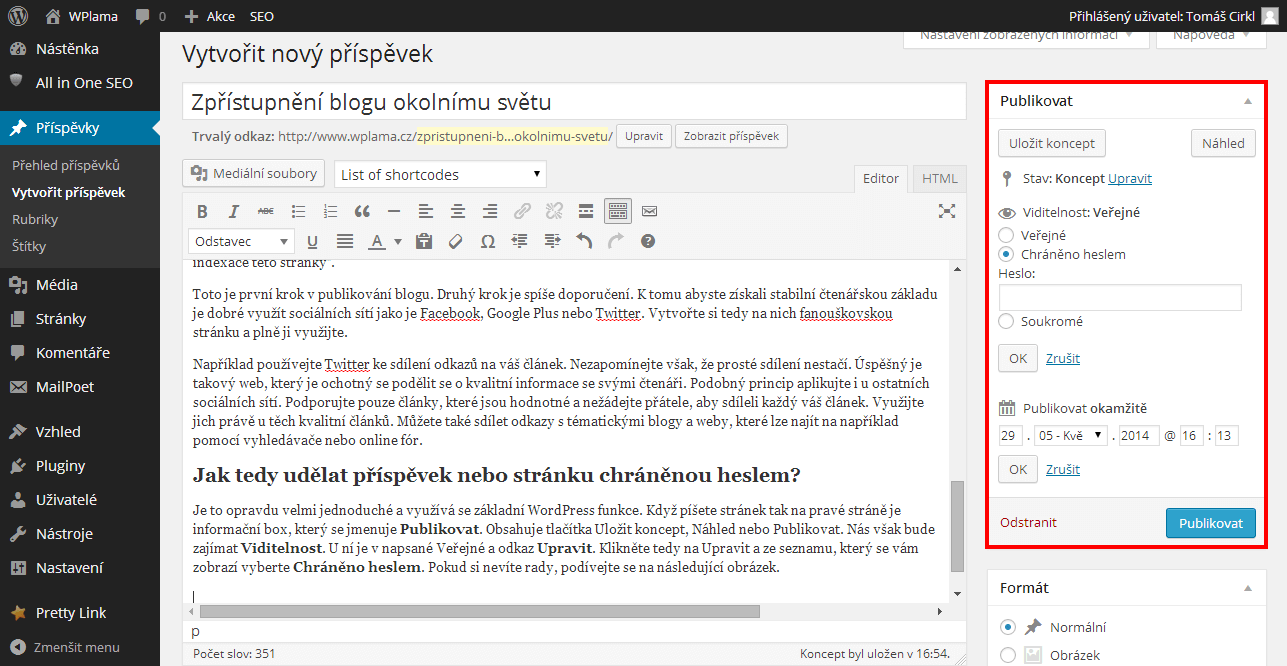Click the editor vertical scrollbar thumb
The image size is (1287, 666).
click(958, 525)
